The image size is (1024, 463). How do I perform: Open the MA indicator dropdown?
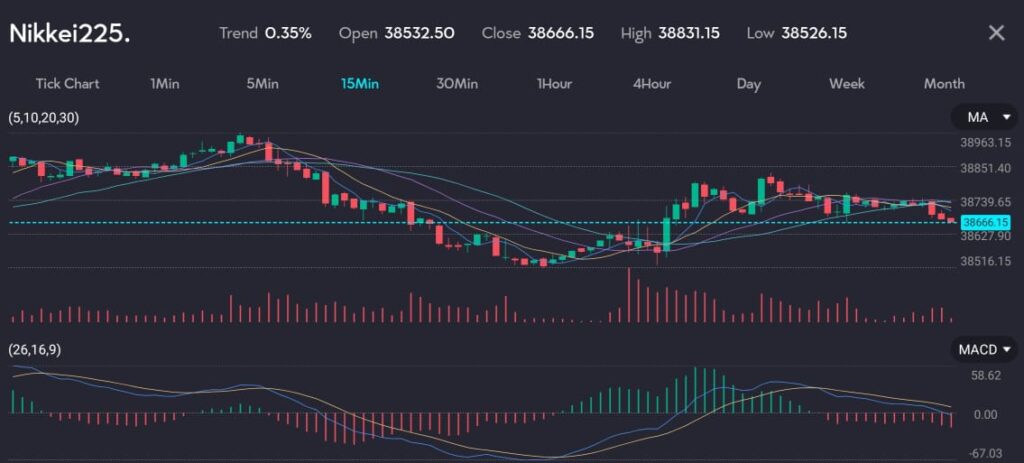(x=983, y=118)
